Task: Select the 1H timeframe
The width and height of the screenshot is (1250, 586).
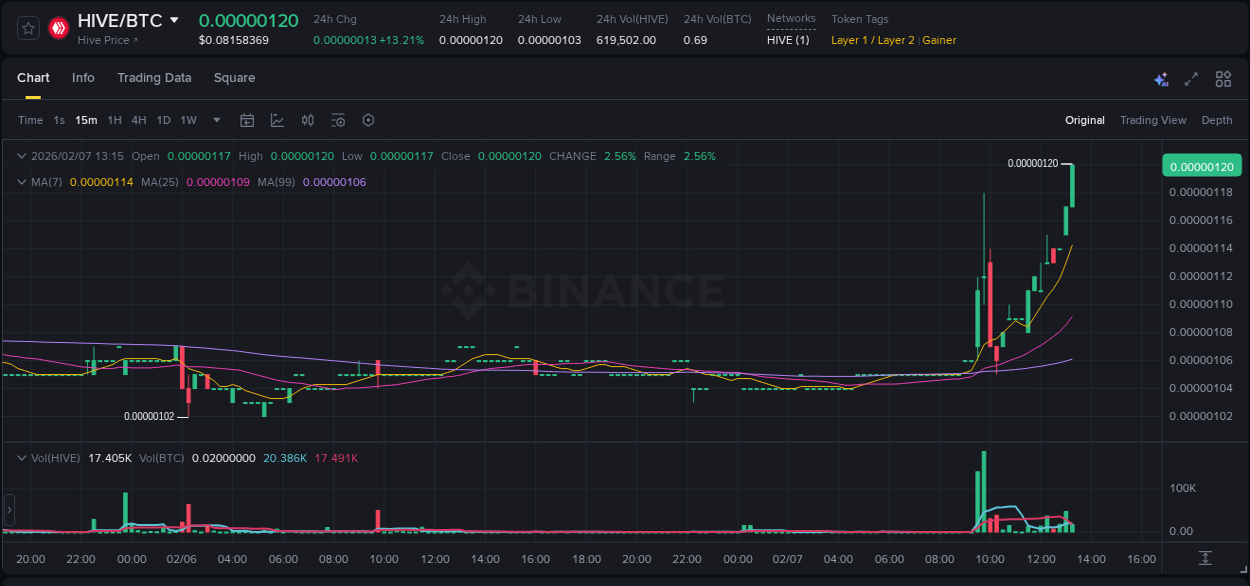Action: [114, 120]
